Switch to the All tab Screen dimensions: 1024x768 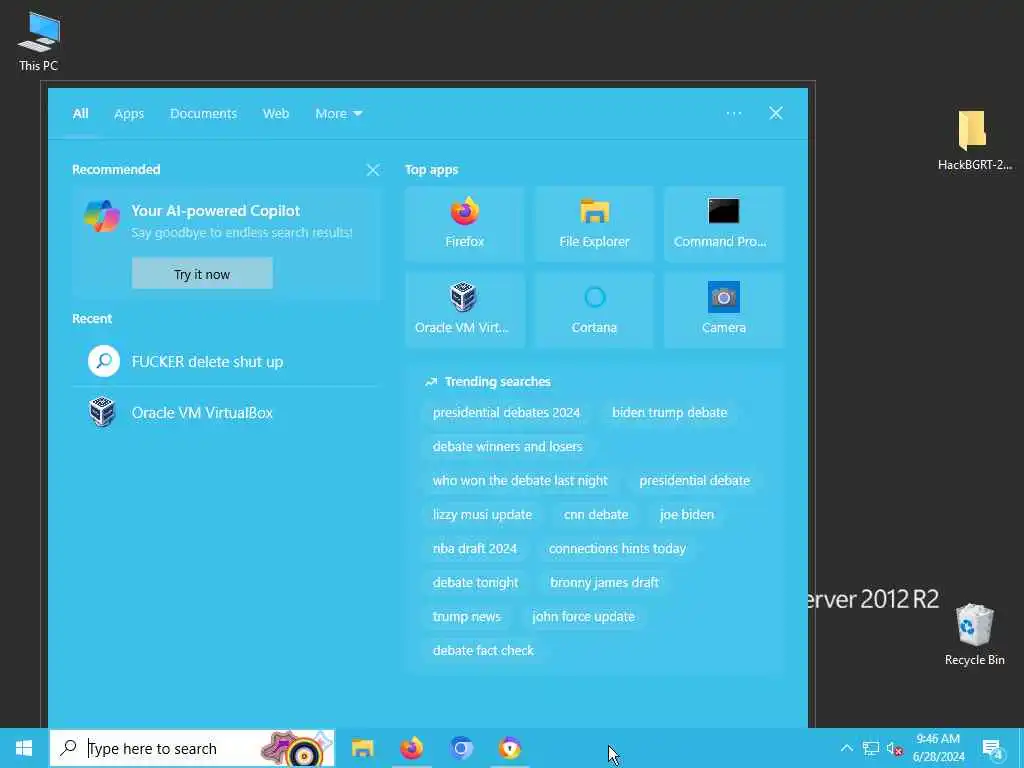(x=80, y=114)
